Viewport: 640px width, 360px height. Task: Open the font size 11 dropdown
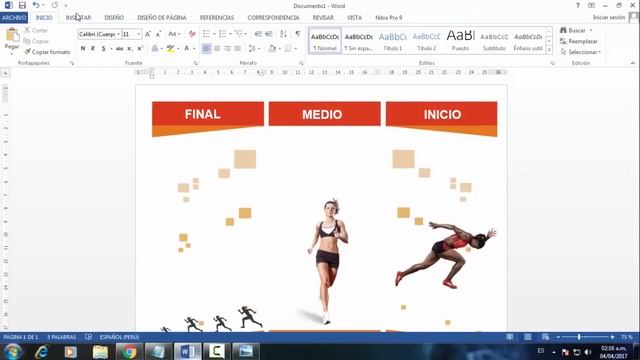pos(139,34)
